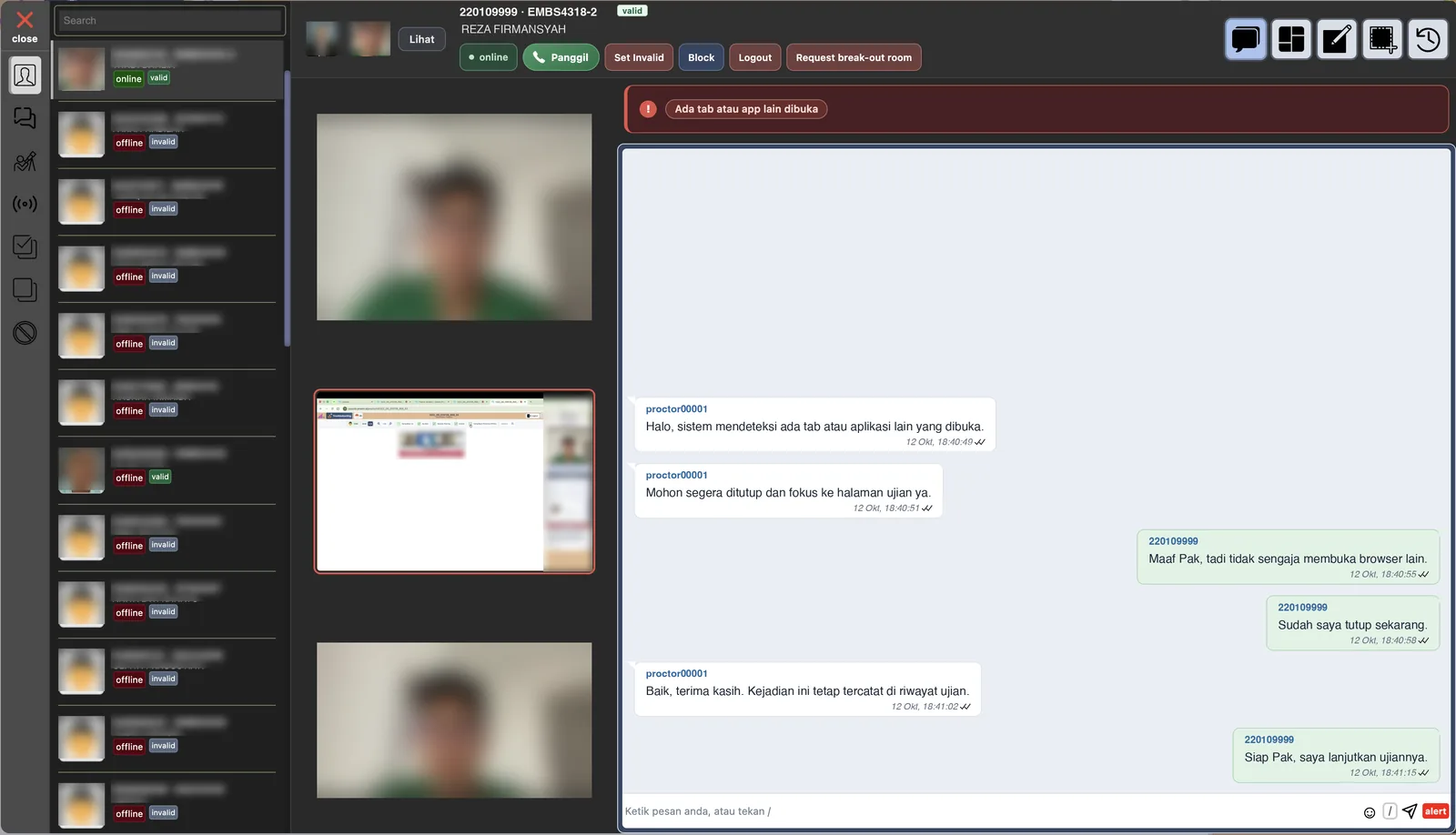This screenshot has width=1456, height=835.
Task: Click message 'Halo, sistem mendeteksi ada tab'
Action: point(814,425)
